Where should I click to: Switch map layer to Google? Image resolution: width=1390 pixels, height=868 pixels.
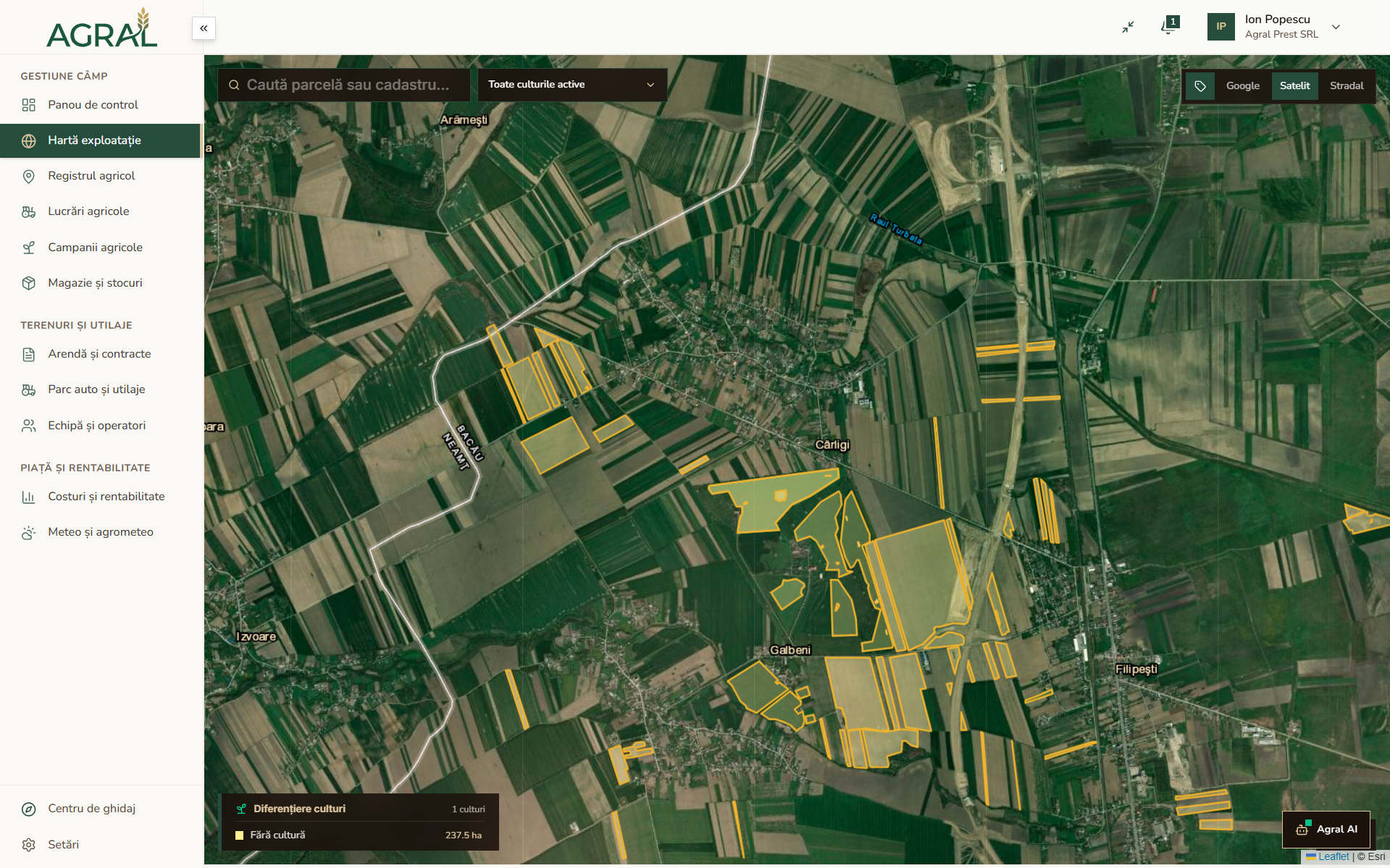point(1242,86)
